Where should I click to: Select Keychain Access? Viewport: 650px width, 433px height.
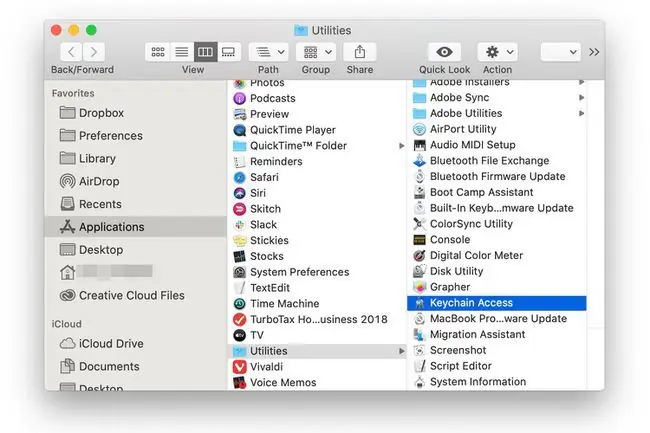click(x=497, y=303)
